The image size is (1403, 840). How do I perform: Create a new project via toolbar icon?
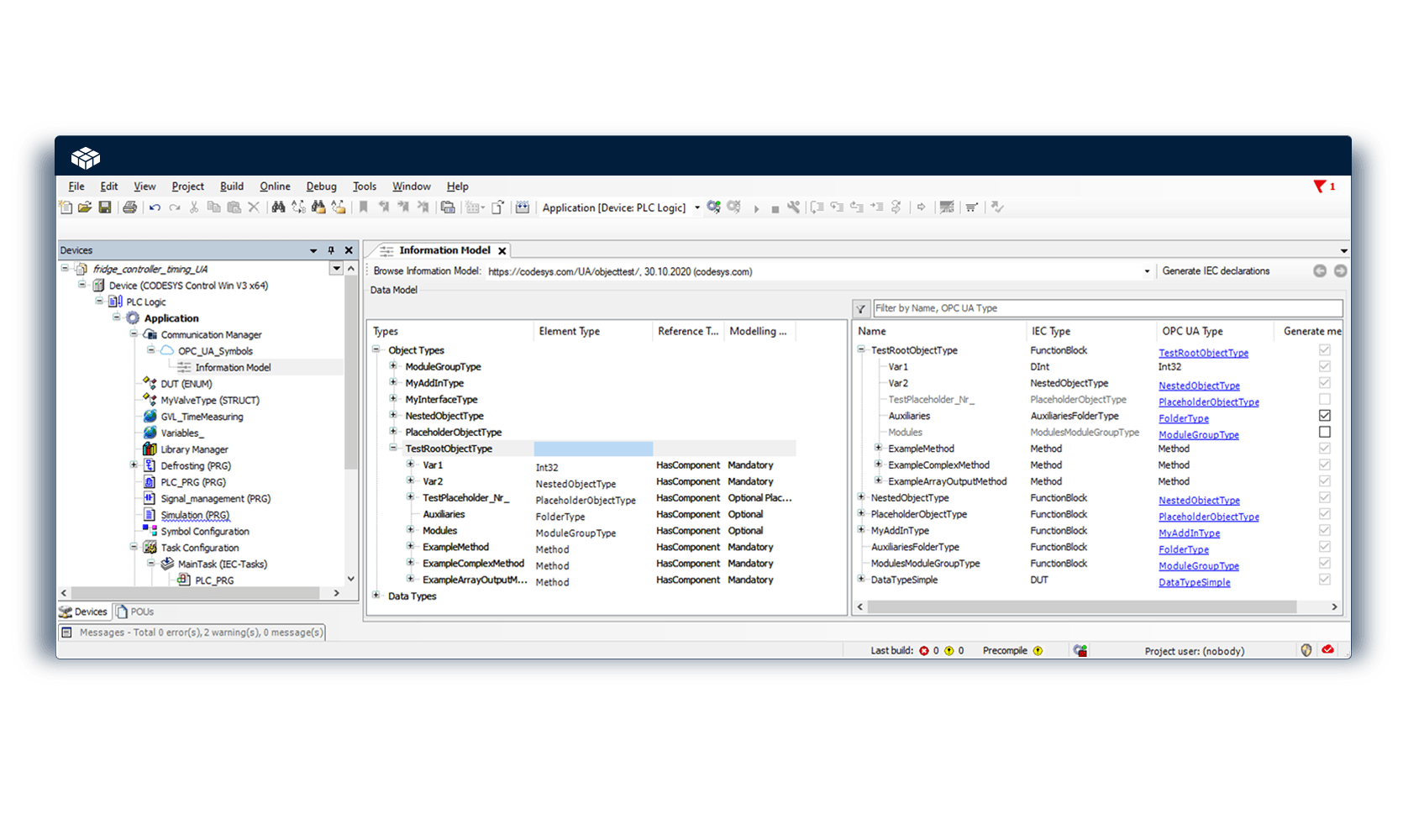tap(66, 207)
